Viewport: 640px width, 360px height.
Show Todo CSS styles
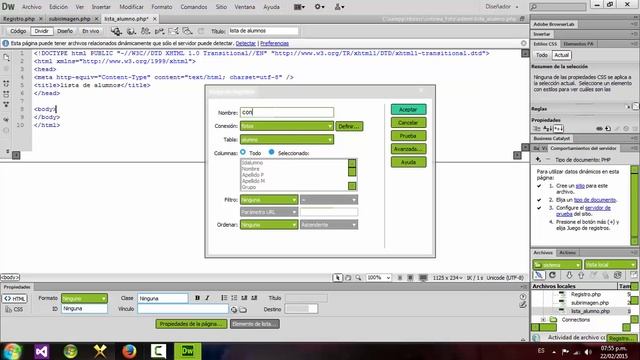(x=542, y=55)
